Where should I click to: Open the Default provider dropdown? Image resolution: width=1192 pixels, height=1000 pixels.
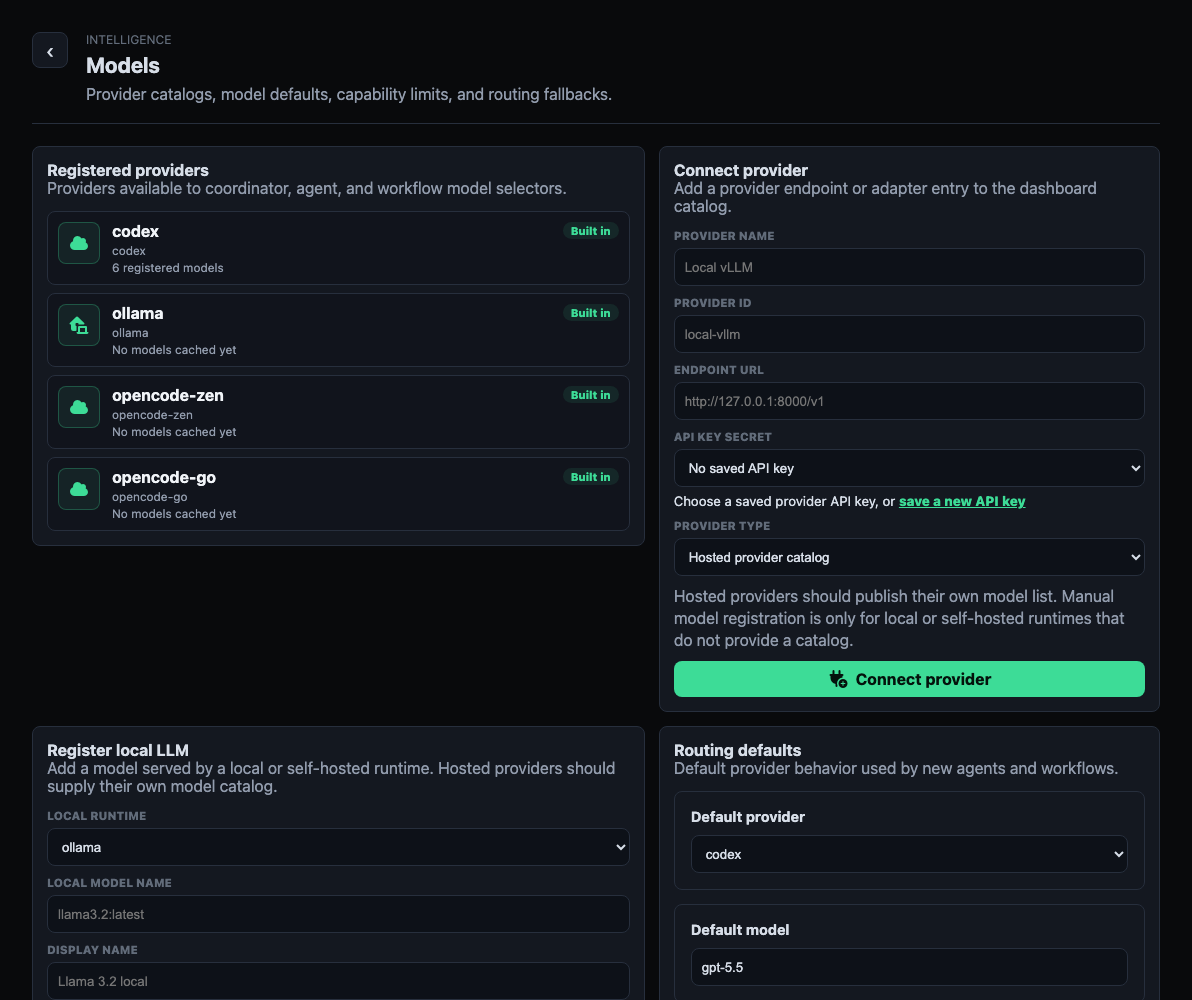(909, 855)
